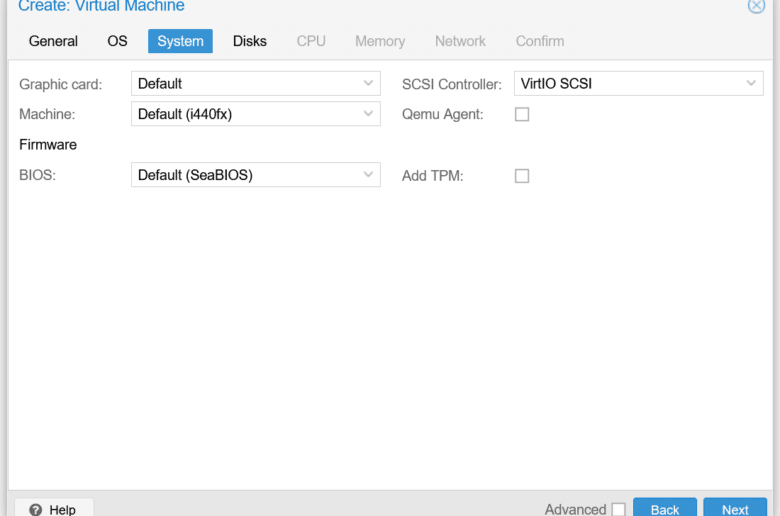Click the Next button
This screenshot has height=516, width=780.
coord(735,508)
